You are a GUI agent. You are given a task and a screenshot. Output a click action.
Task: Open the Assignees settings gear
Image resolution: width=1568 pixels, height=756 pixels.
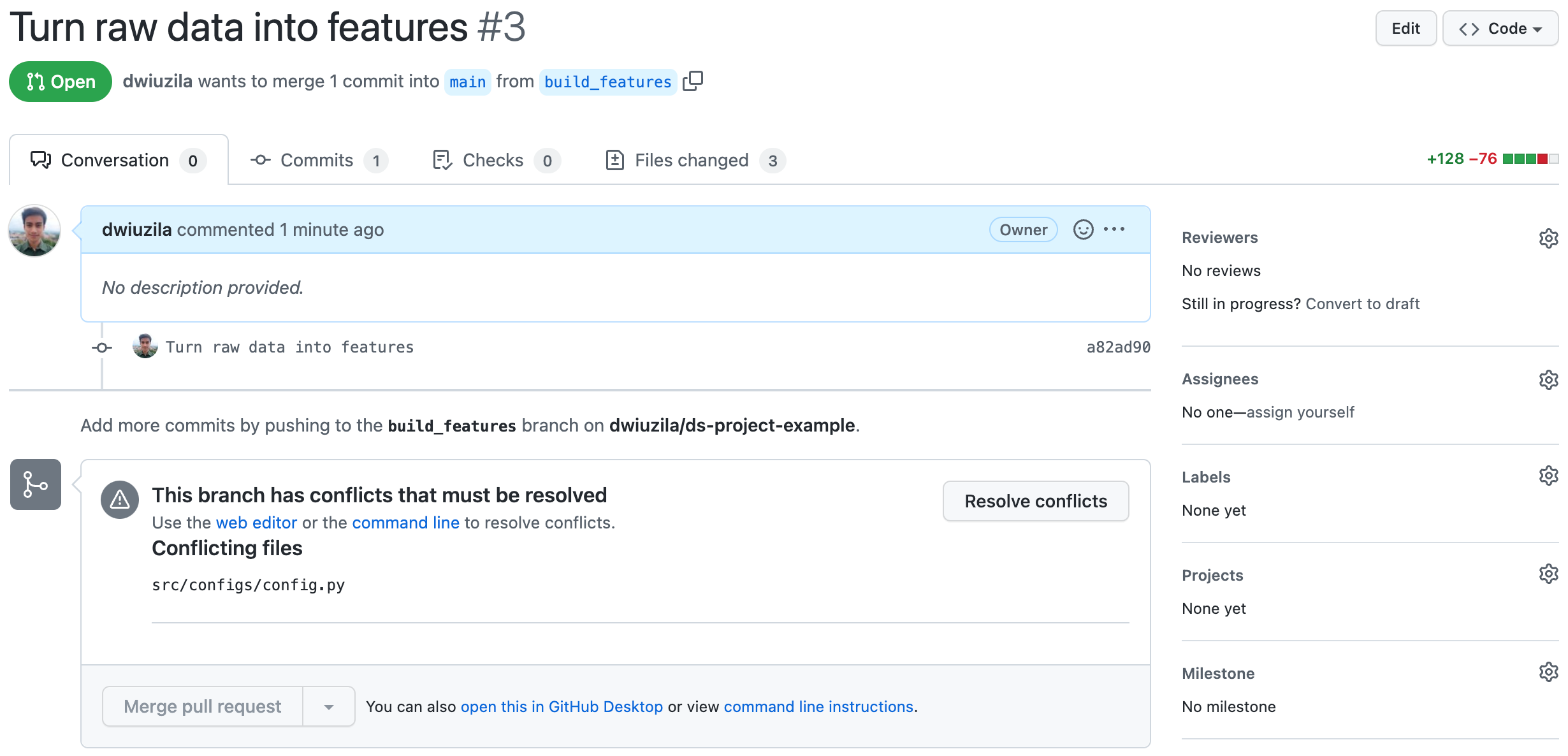tap(1548, 379)
